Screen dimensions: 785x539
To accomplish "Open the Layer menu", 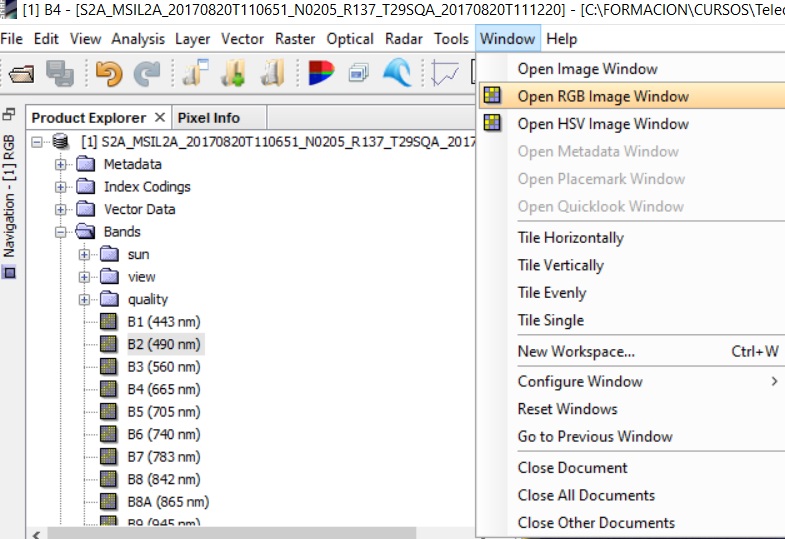I will [192, 39].
